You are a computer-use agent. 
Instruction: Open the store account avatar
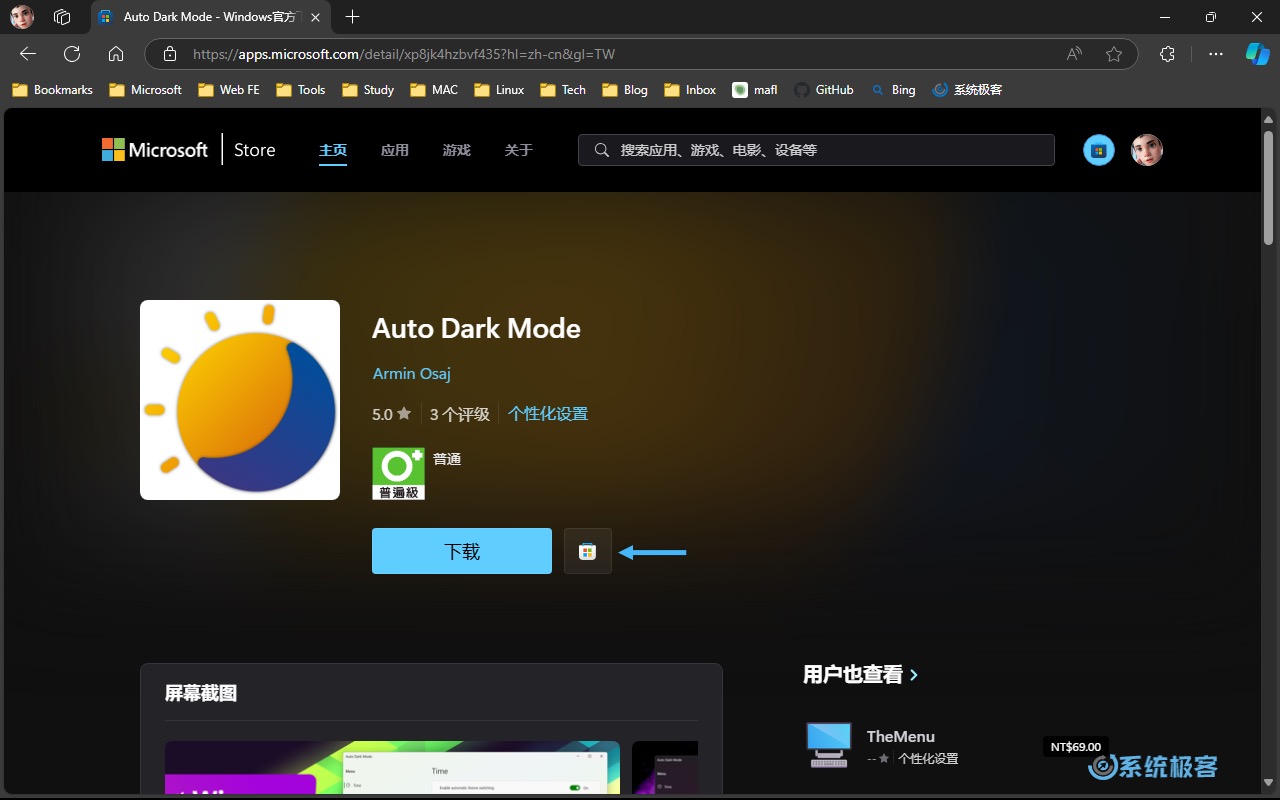click(1147, 150)
